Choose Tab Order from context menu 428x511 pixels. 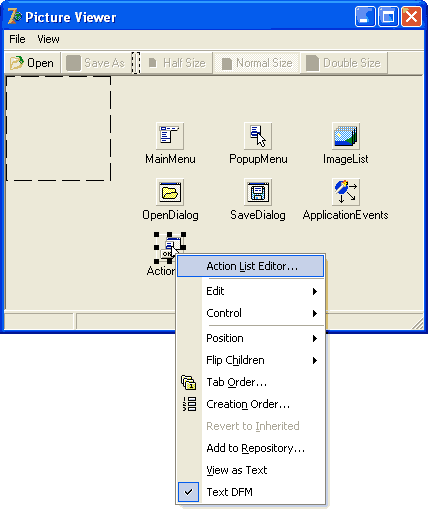pos(250,382)
